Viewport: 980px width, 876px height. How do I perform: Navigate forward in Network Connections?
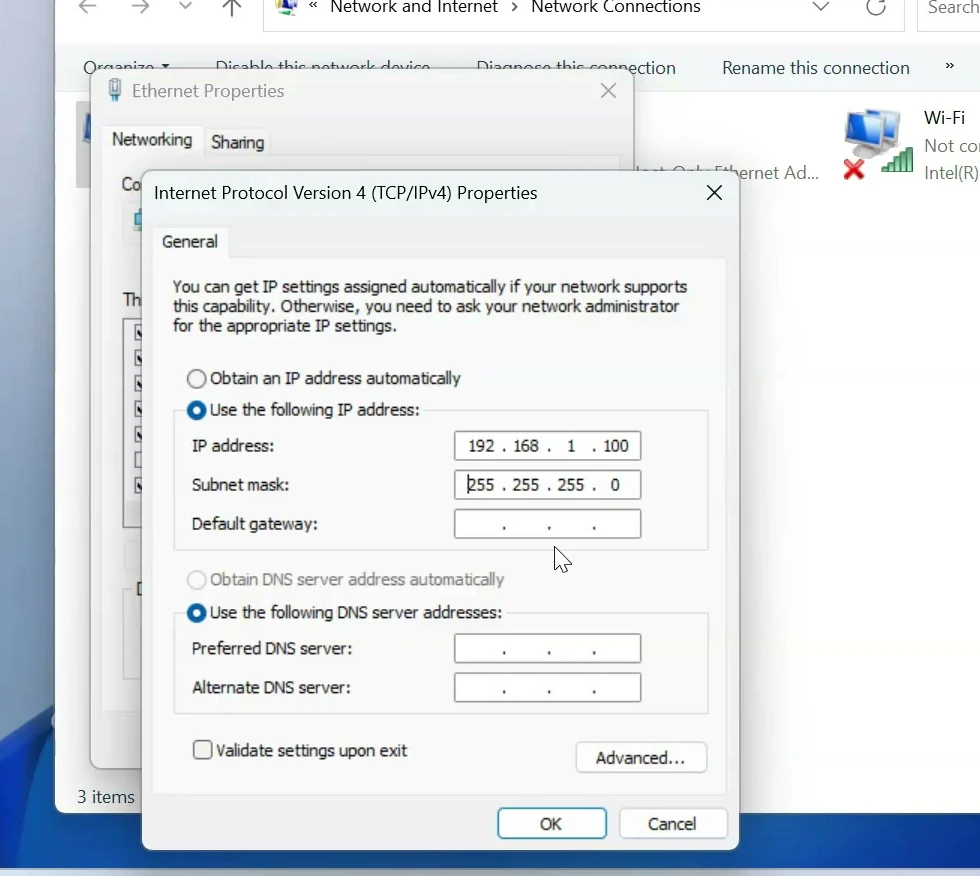pyautogui.click(x=141, y=7)
